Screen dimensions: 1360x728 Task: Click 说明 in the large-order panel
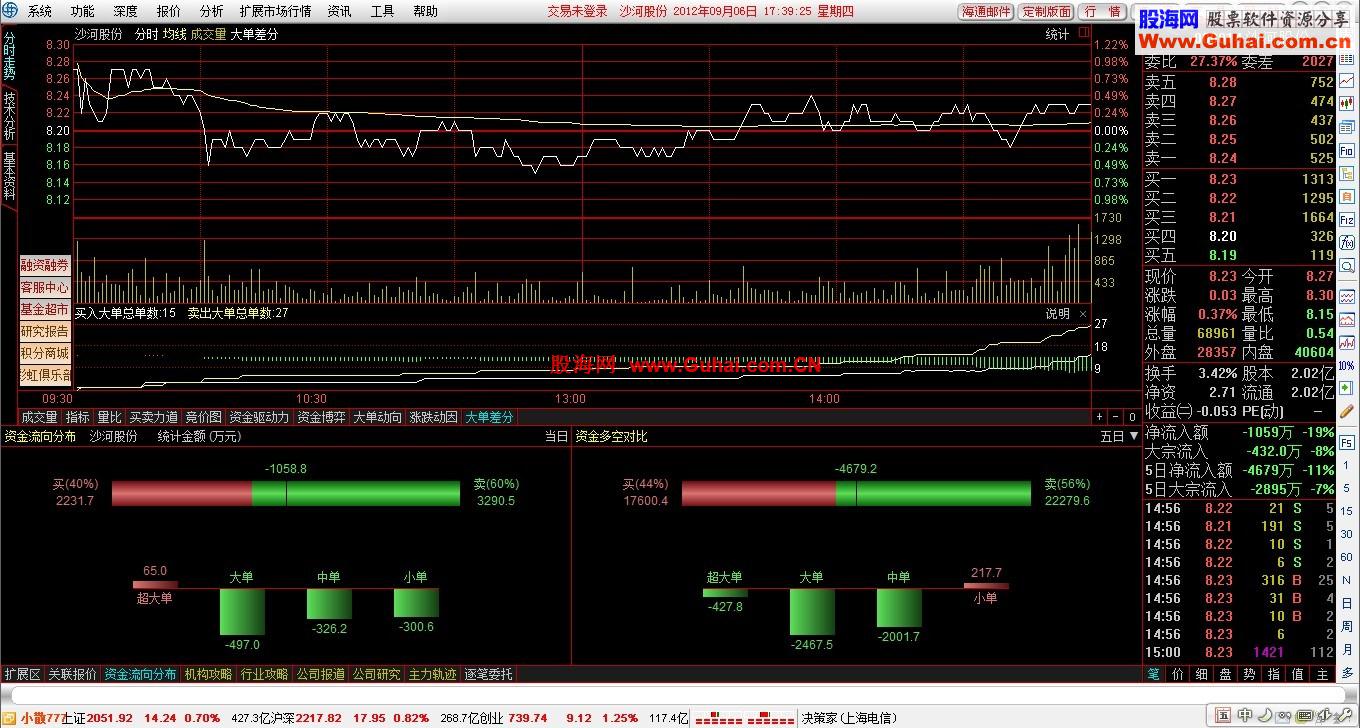[1057, 313]
